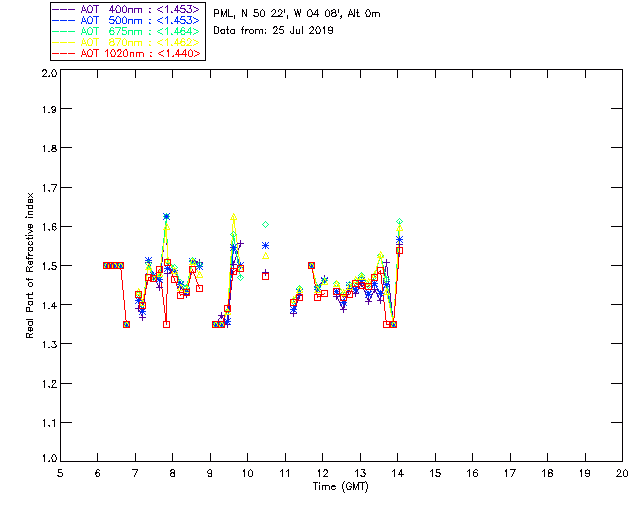The image size is (640, 512).
Task: Click the blue asterisk peak just before 8 hours
Action: pyautogui.click(x=166, y=216)
